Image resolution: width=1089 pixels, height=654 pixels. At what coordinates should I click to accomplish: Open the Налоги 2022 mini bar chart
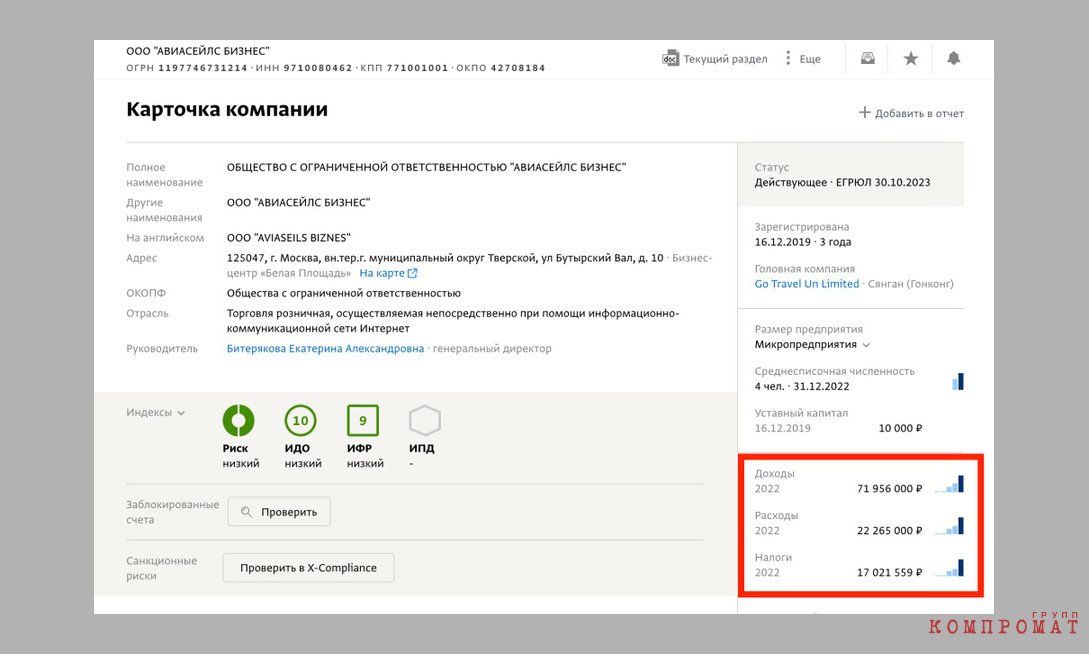click(x=949, y=568)
